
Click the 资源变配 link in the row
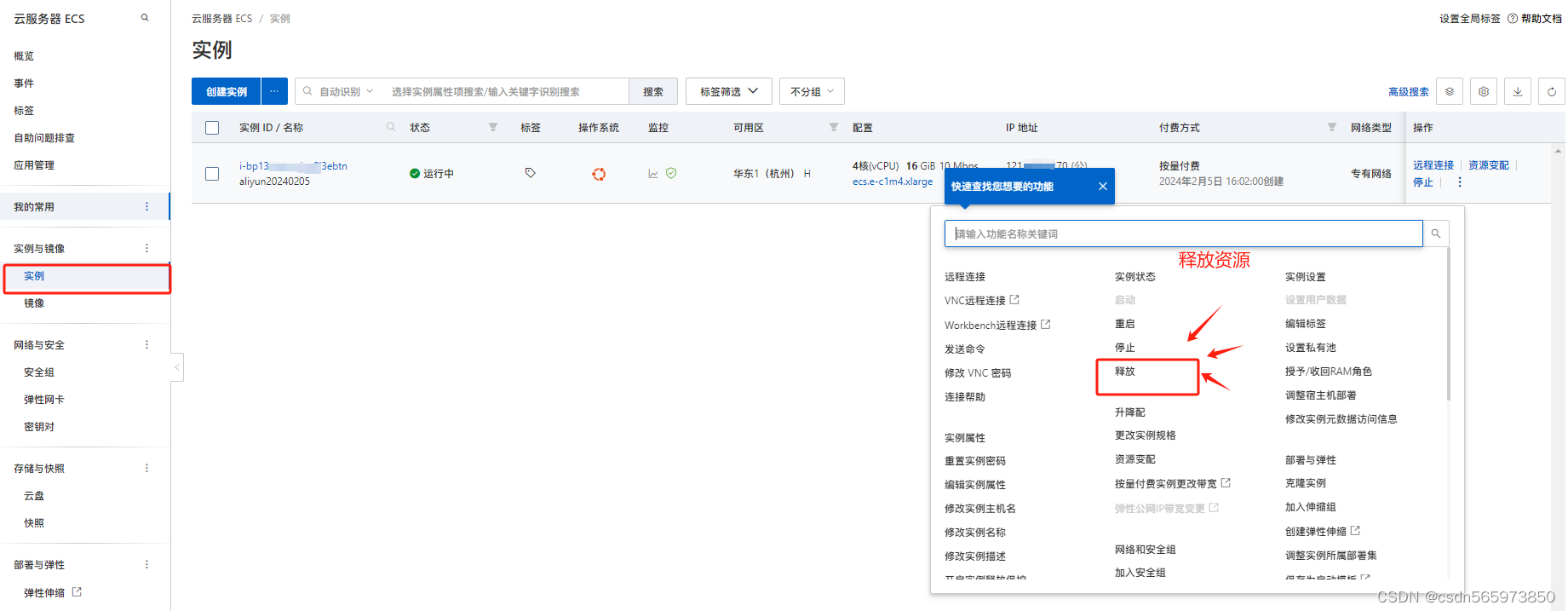pos(1489,165)
